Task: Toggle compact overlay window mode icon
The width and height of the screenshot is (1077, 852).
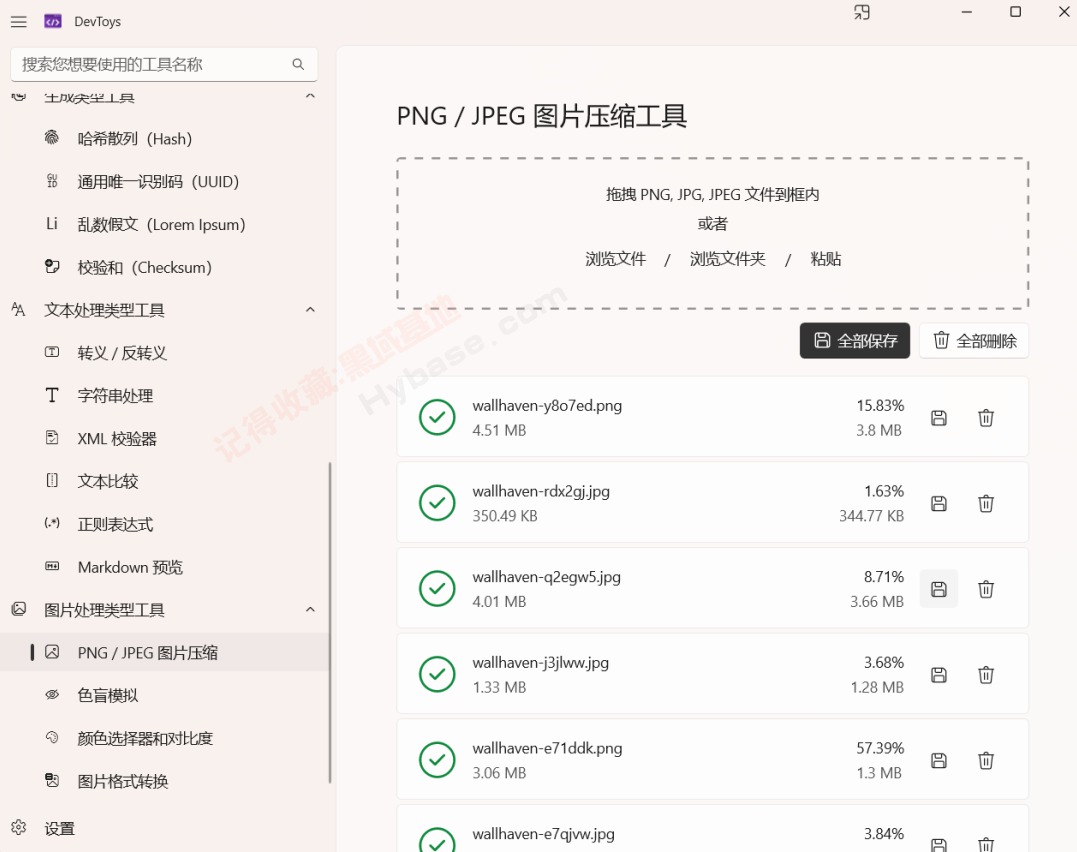Action: click(x=861, y=12)
